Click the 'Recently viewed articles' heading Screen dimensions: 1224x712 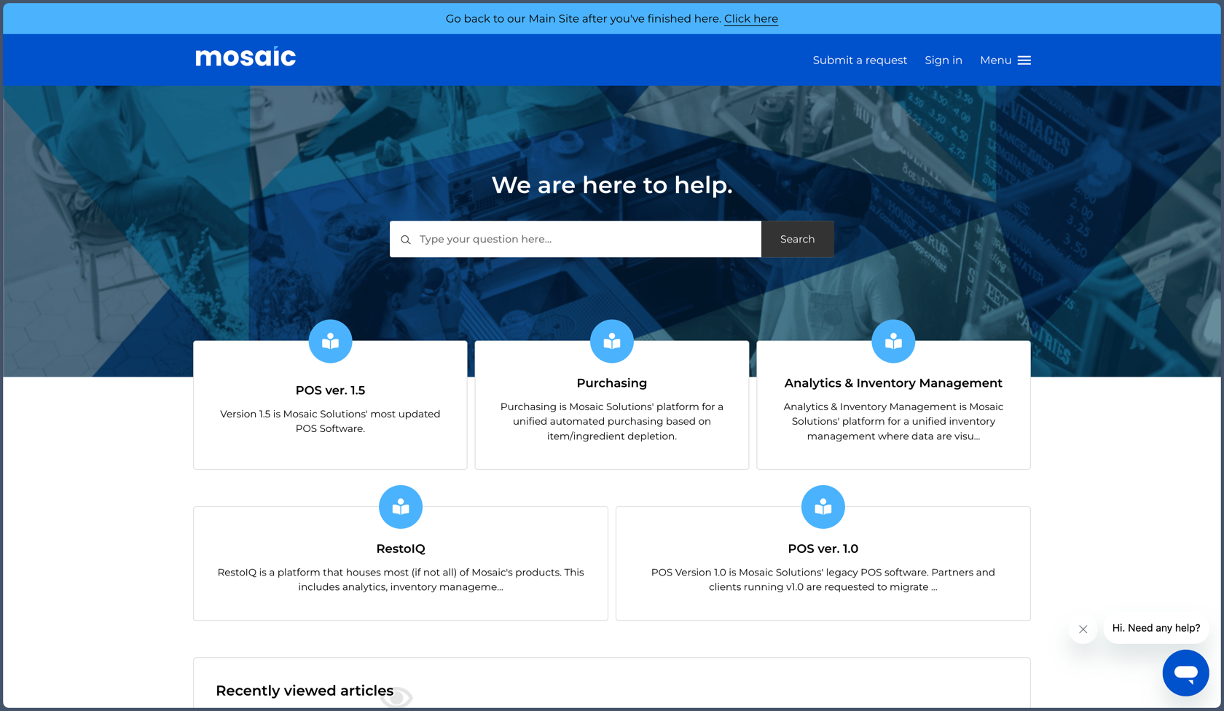(305, 691)
